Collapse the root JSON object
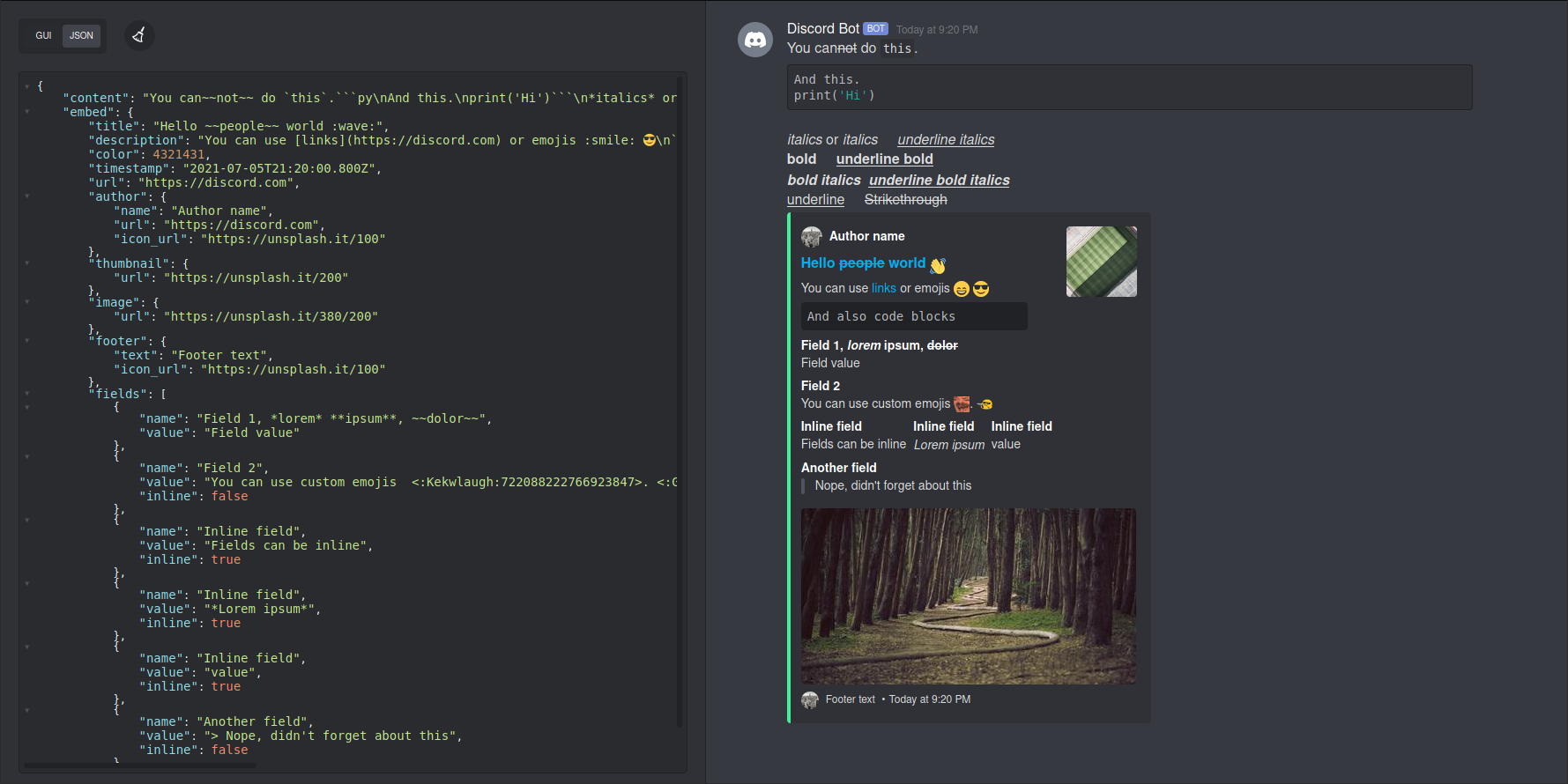This screenshot has width=1568, height=784. point(27,86)
